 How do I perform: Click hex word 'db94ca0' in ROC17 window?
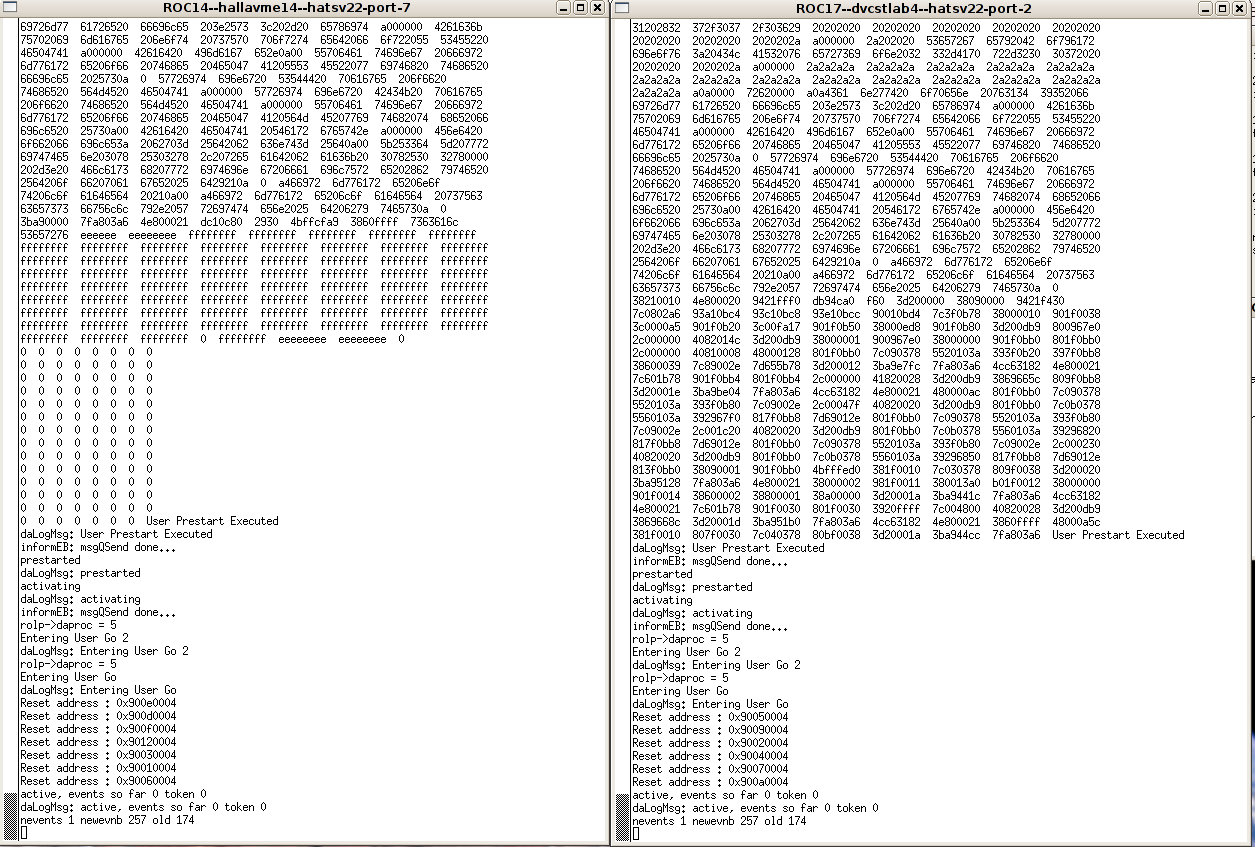tap(835, 301)
